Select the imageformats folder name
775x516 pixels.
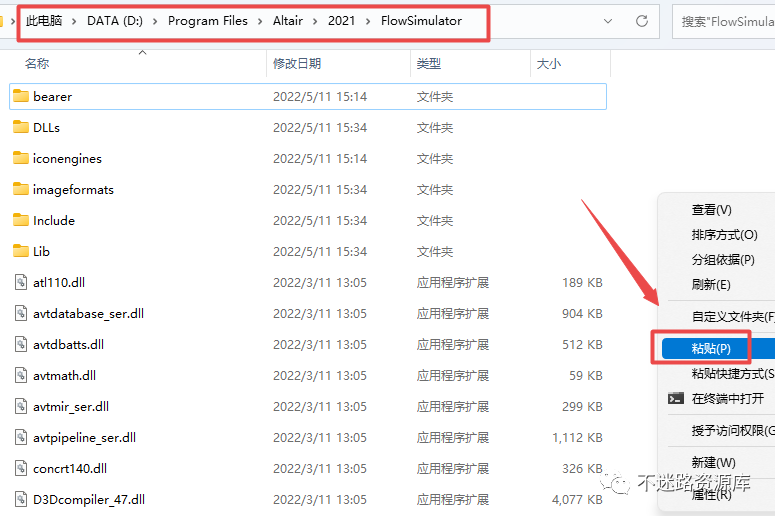73,190
